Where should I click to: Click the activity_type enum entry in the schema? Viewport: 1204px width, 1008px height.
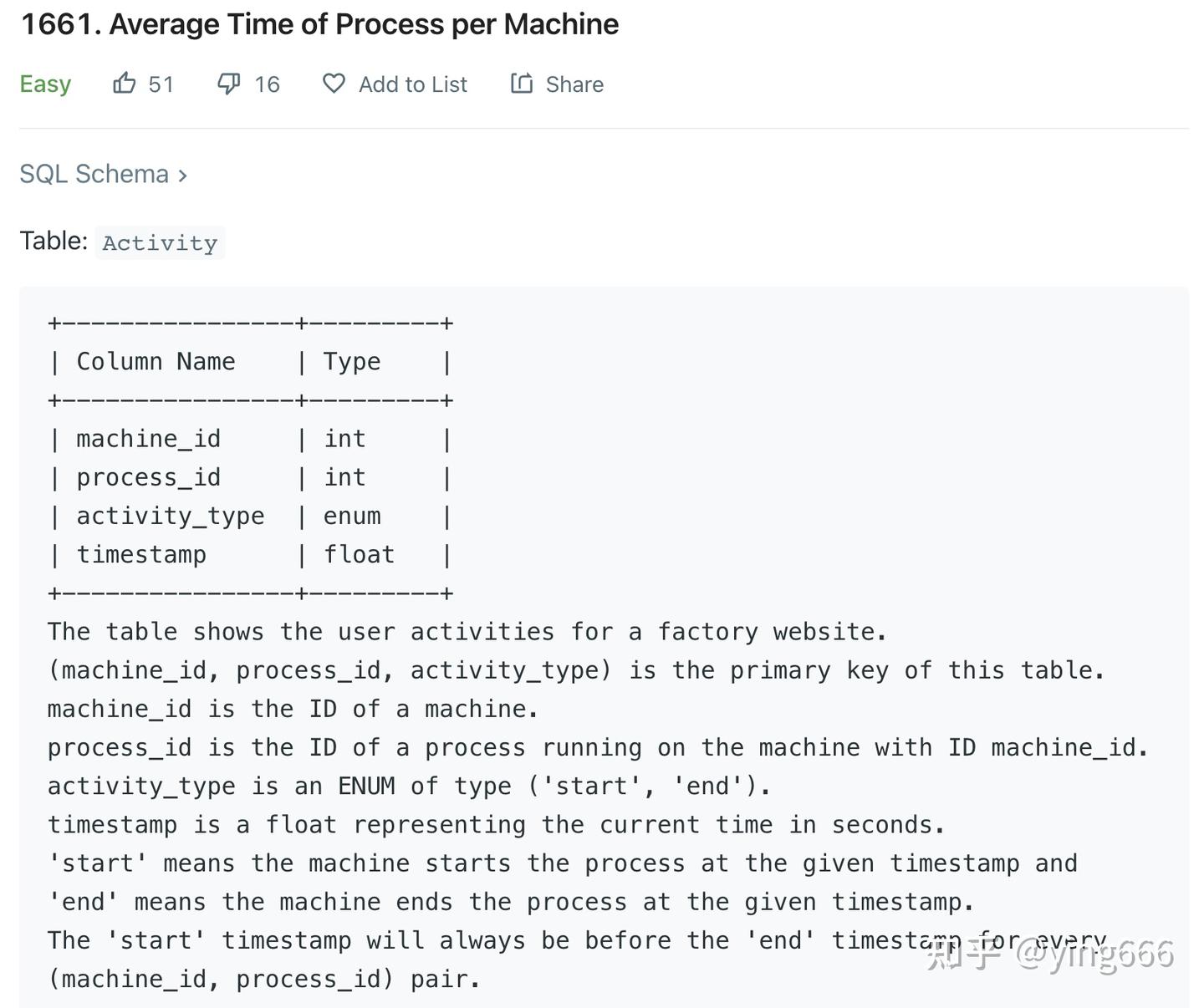(171, 516)
